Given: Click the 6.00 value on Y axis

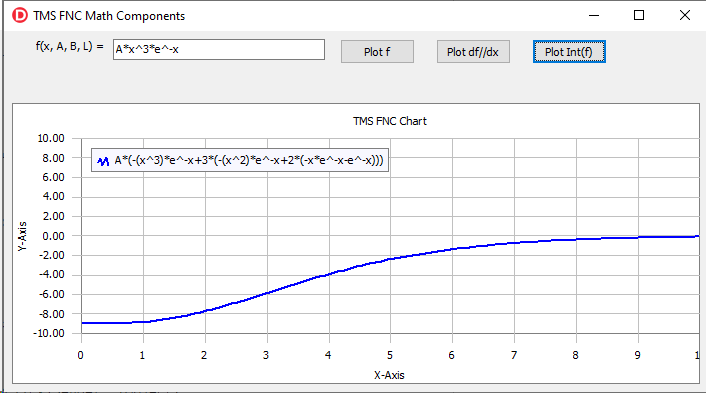Looking at the screenshot, I should [53, 177].
